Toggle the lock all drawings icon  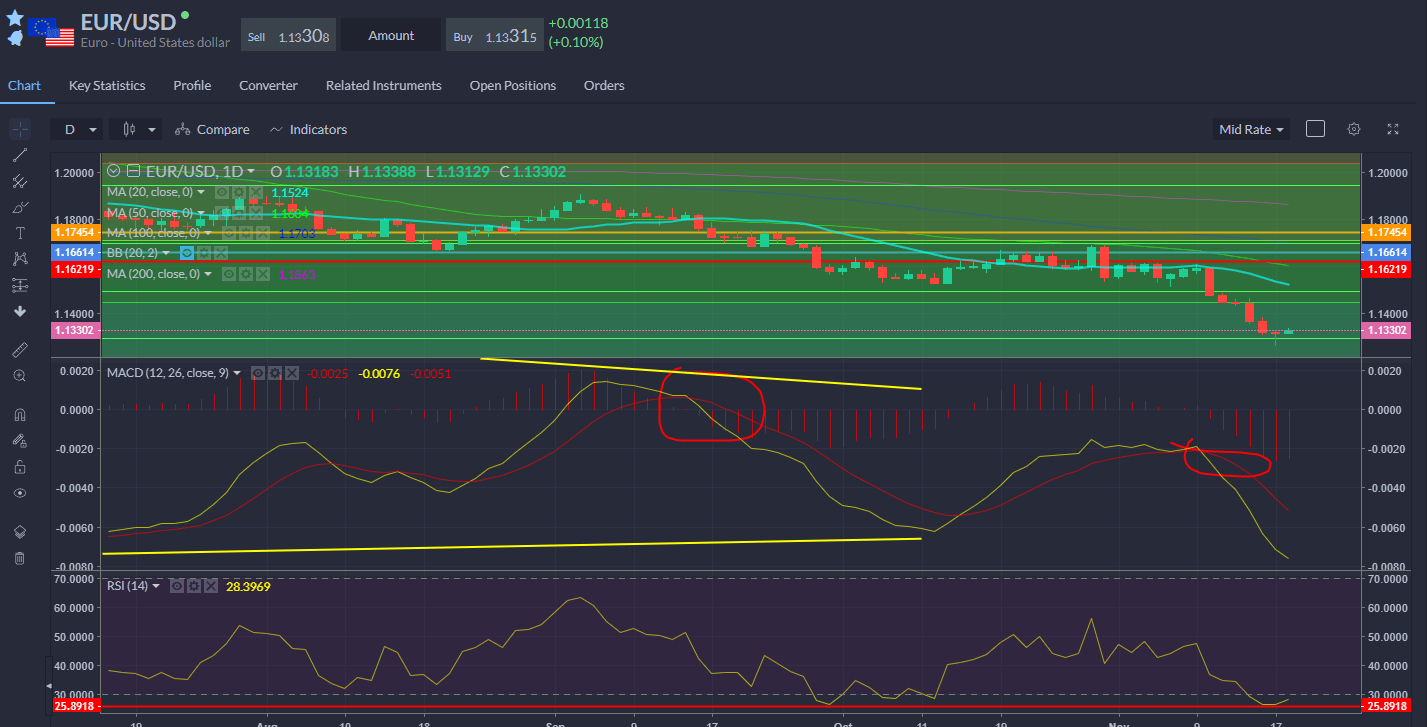tap(19, 466)
